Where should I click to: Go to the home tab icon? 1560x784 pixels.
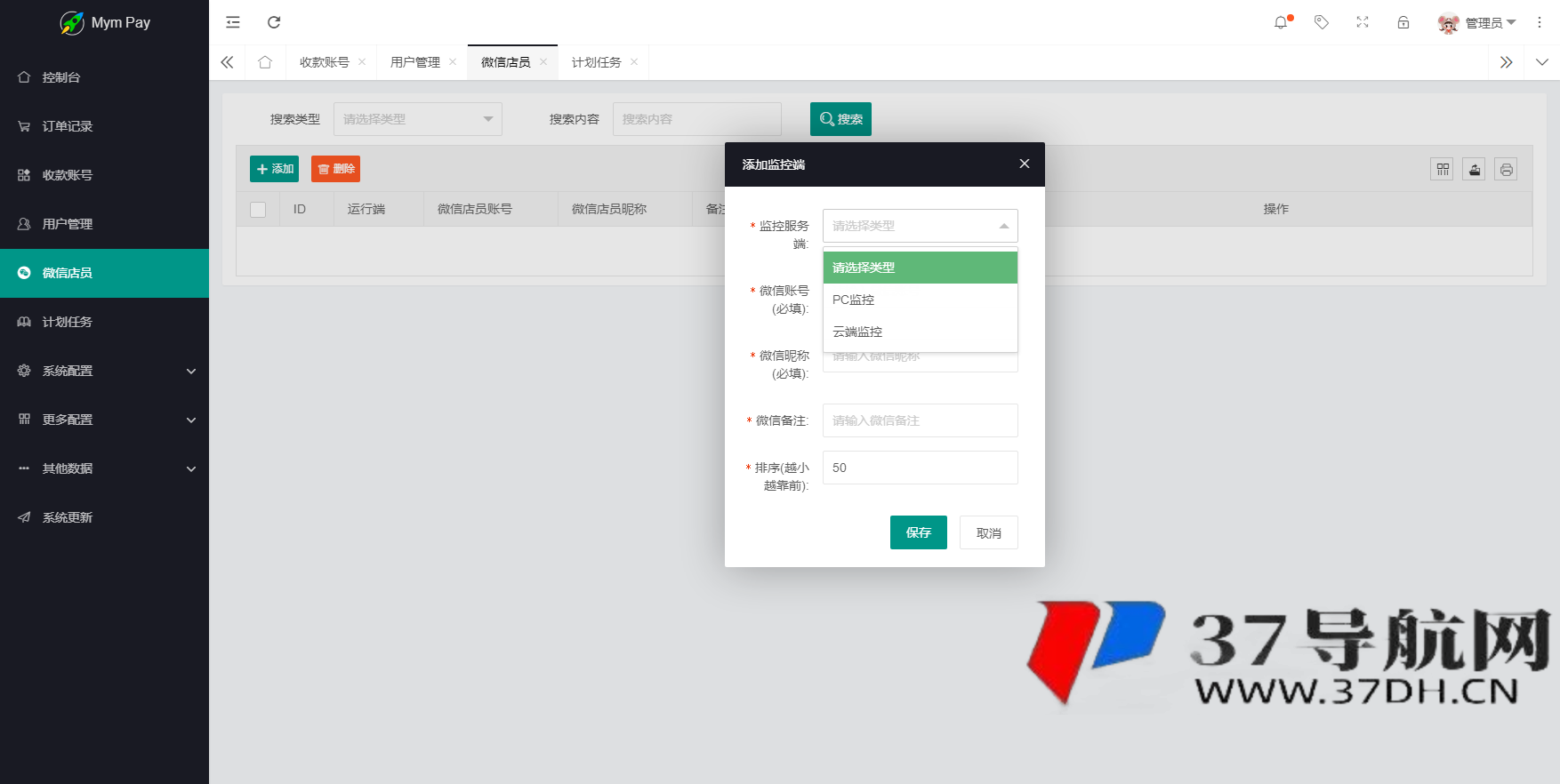pos(265,62)
